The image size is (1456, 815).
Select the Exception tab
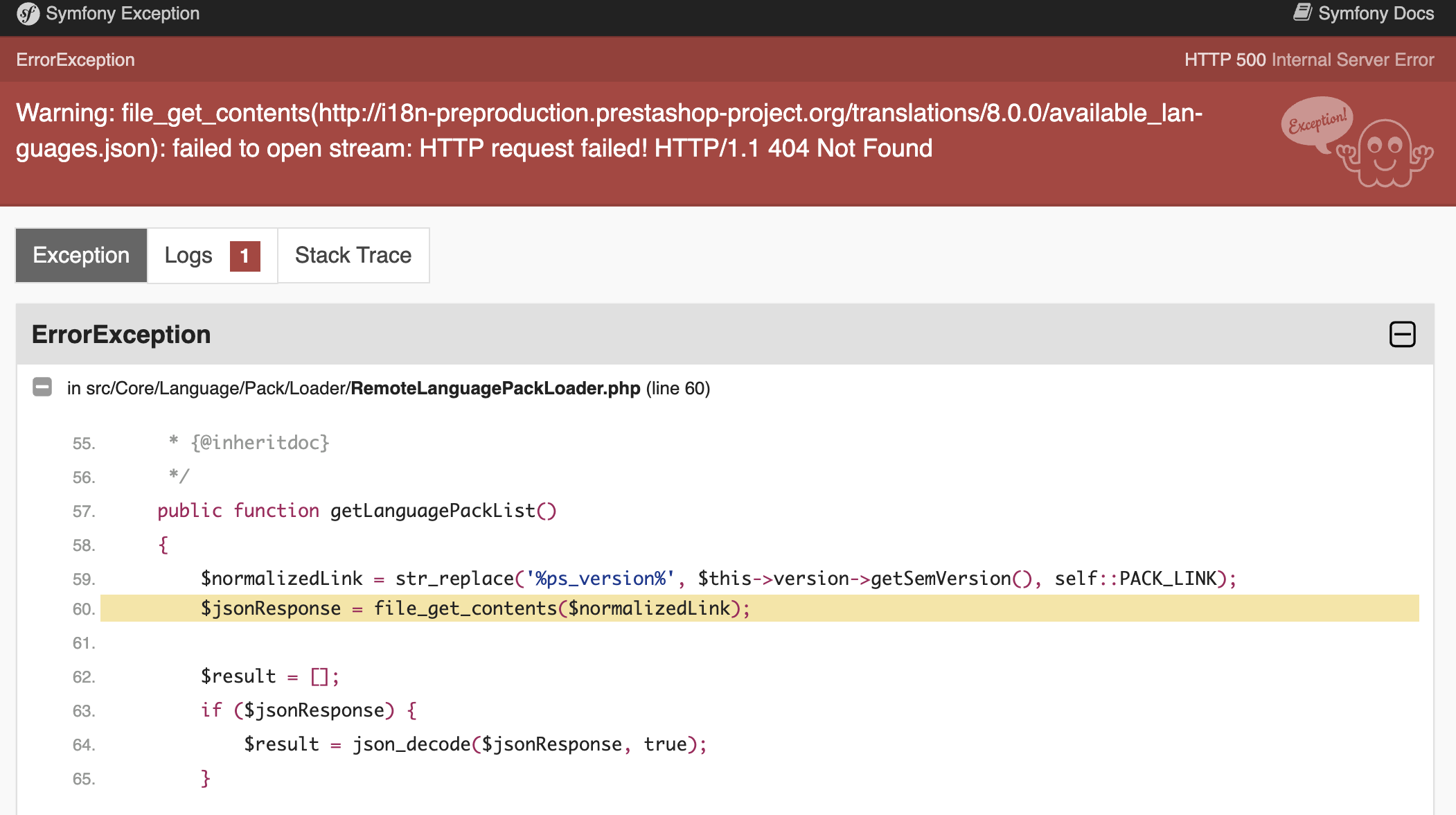[x=80, y=255]
